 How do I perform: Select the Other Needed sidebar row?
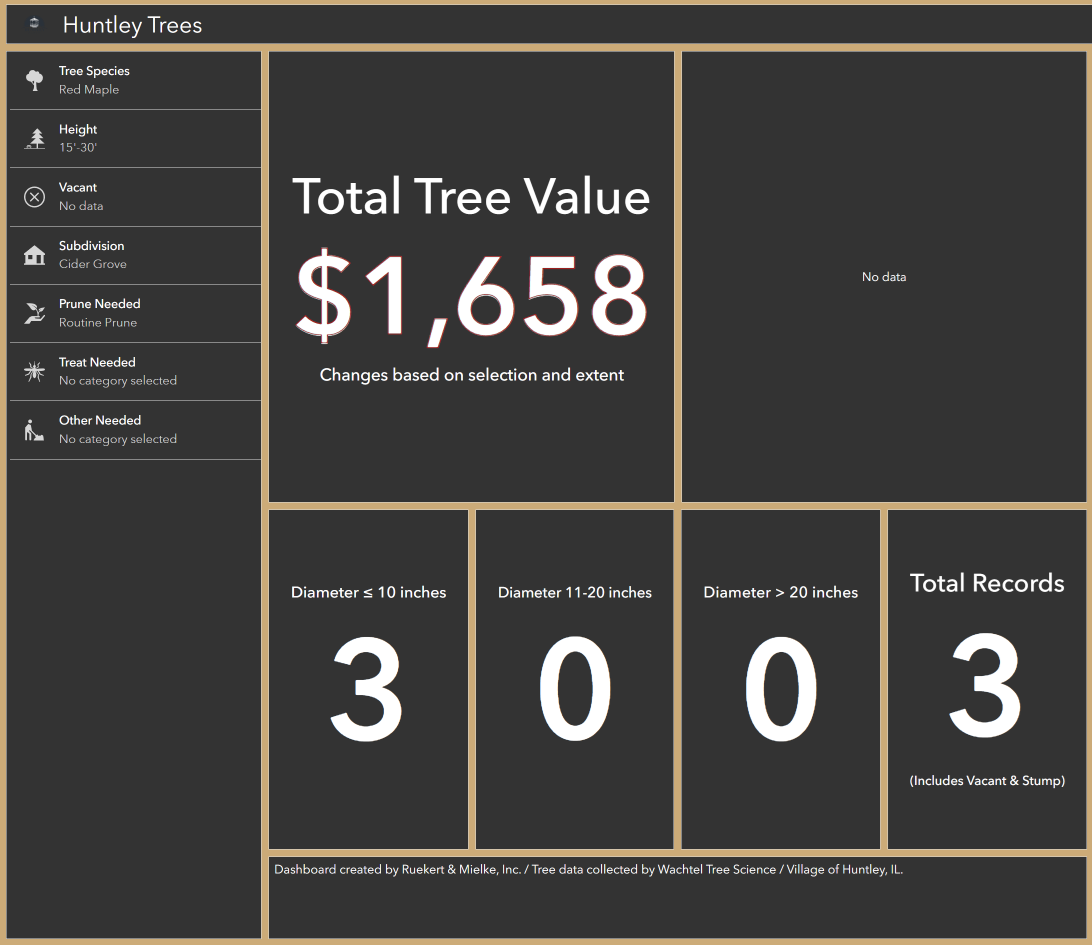[135, 430]
